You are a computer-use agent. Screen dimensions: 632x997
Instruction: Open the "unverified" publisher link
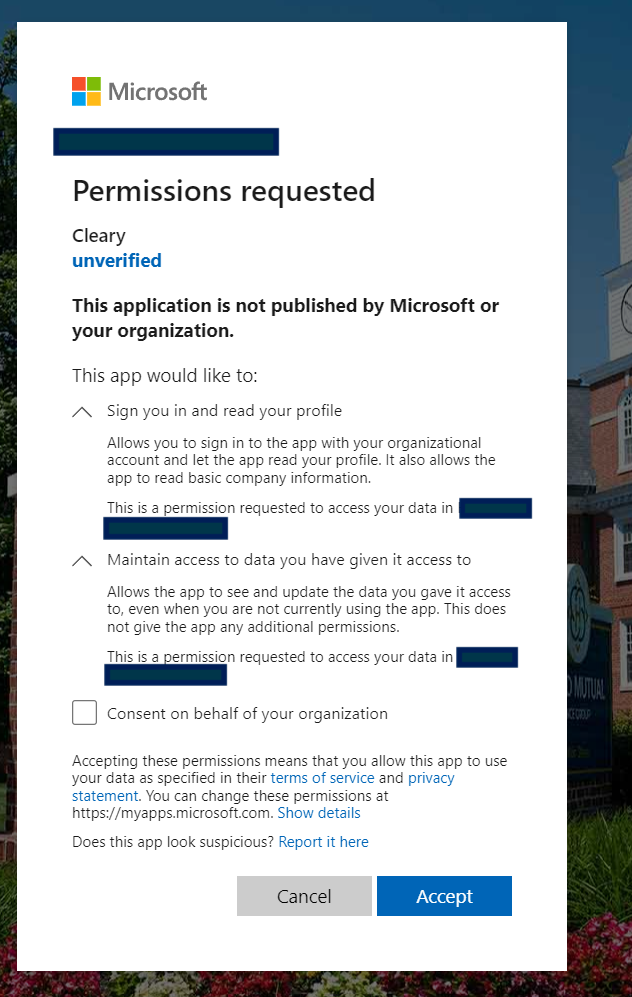click(116, 260)
